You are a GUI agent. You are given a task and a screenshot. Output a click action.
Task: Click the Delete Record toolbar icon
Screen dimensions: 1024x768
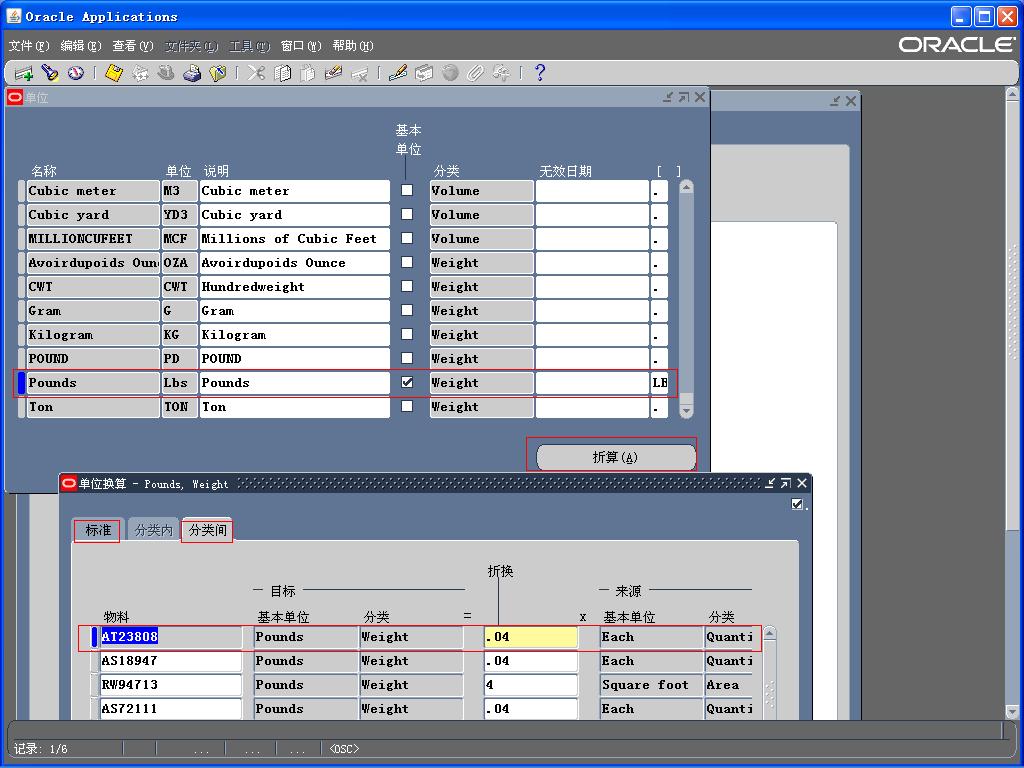click(360, 73)
